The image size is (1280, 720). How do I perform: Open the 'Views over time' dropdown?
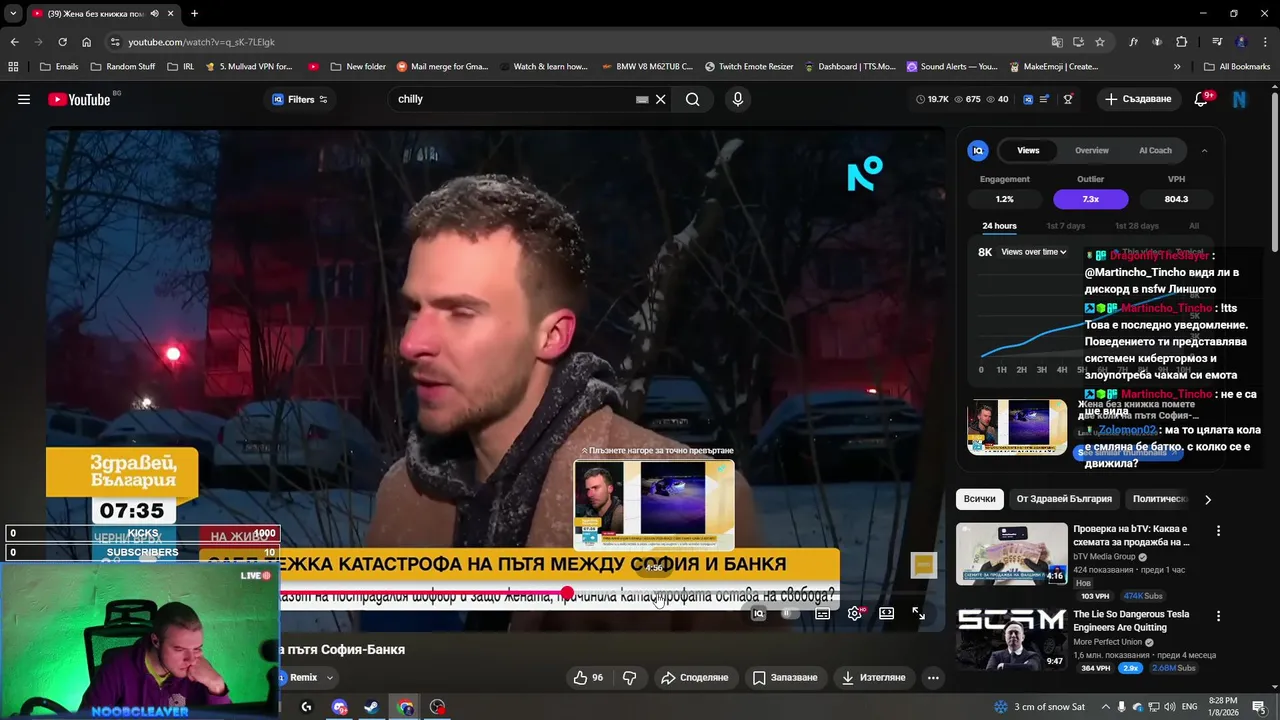pos(1033,252)
